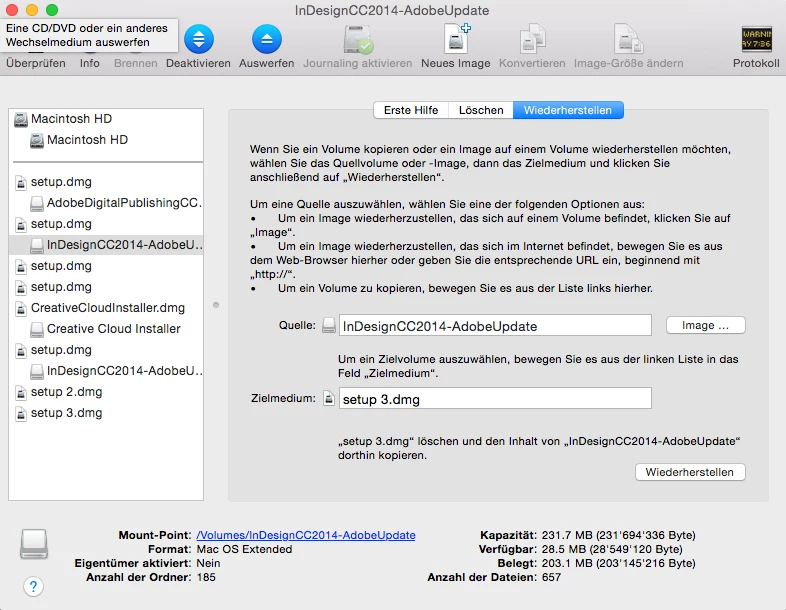Click the Überprüfen toolbar label
This screenshot has width=786, height=610.
[36, 63]
